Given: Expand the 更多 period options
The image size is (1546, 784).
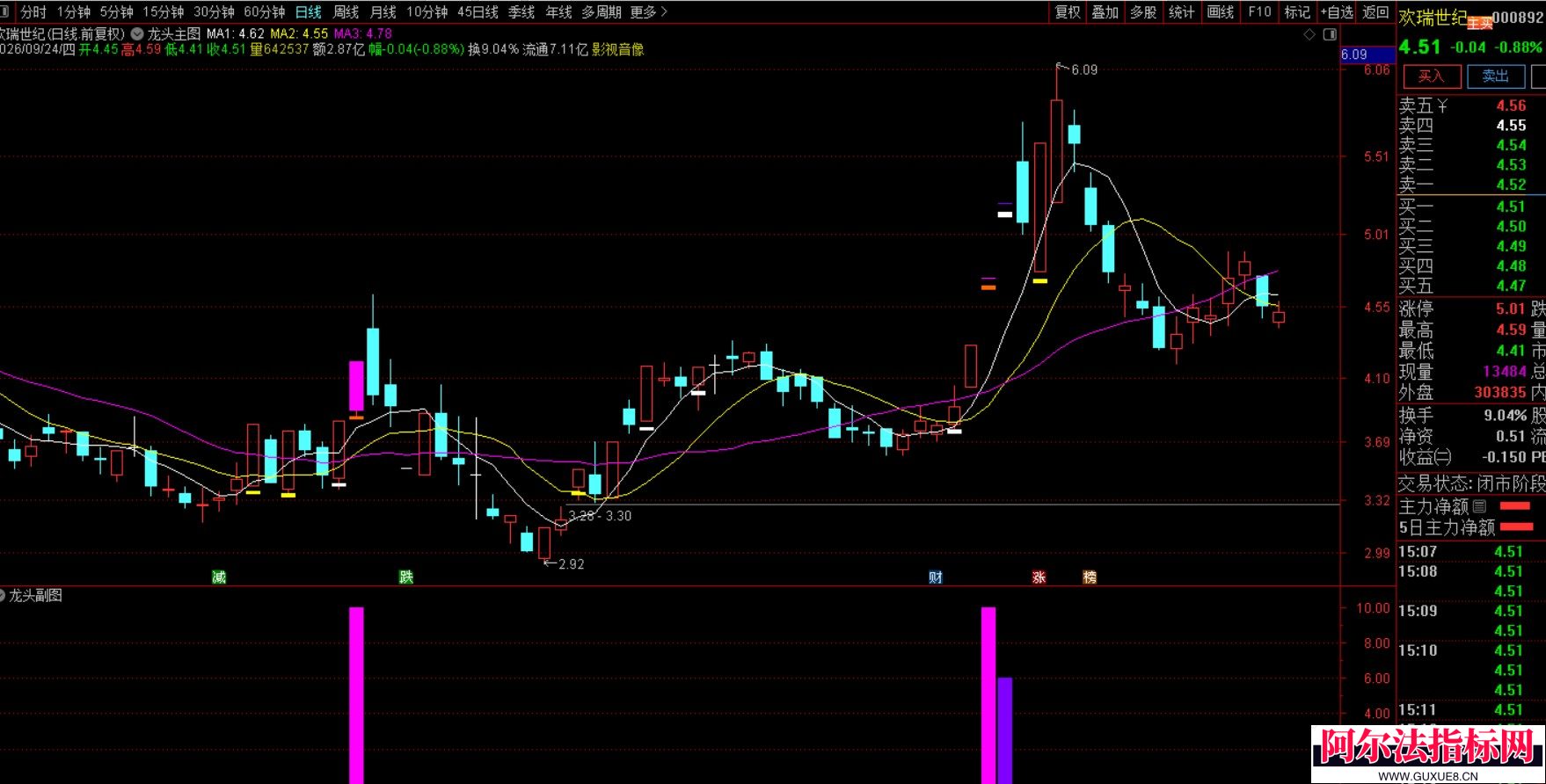Looking at the screenshot, I should (x=649, y=11).
